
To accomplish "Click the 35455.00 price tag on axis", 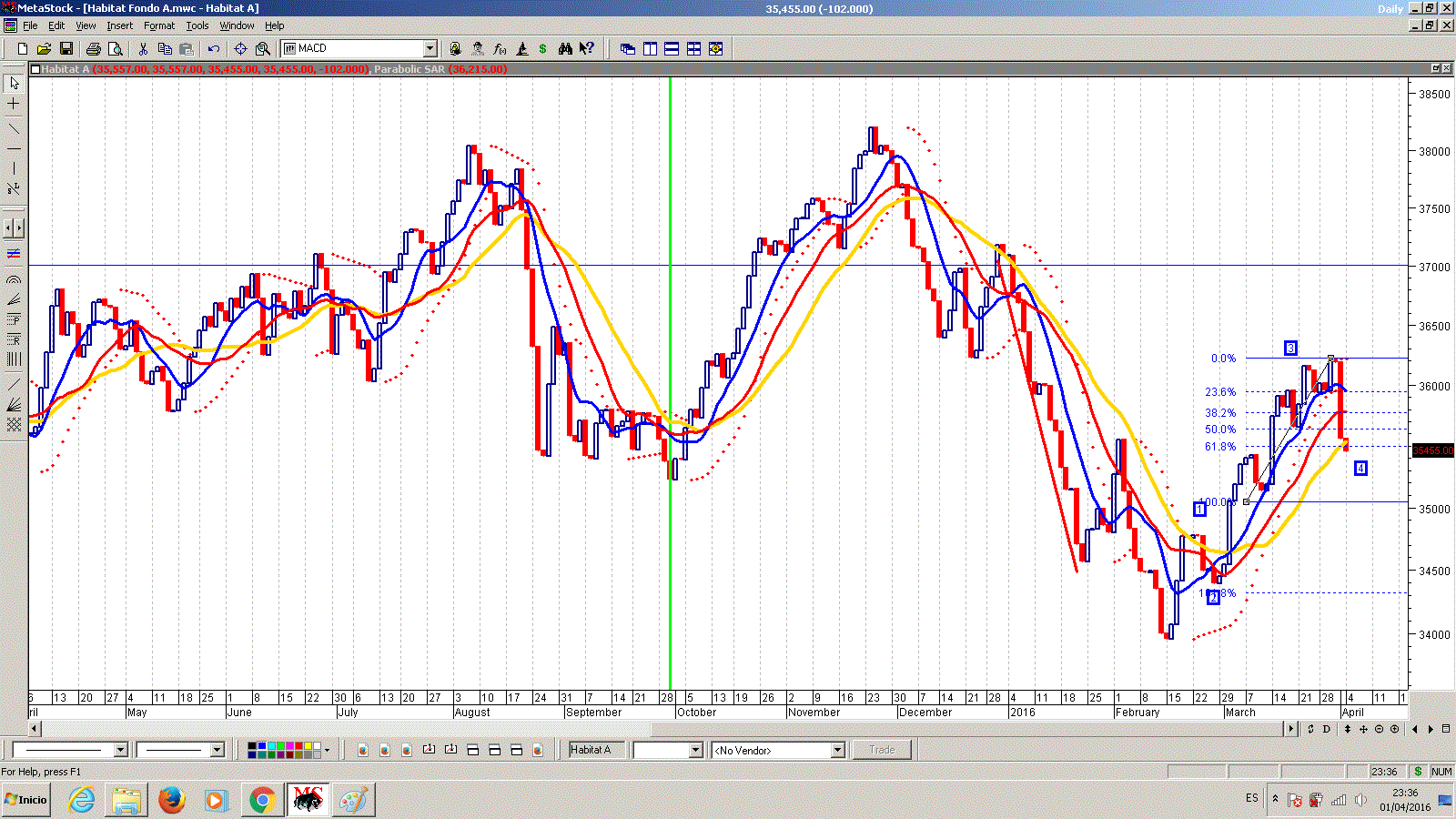I will (x=1433, y=450).
